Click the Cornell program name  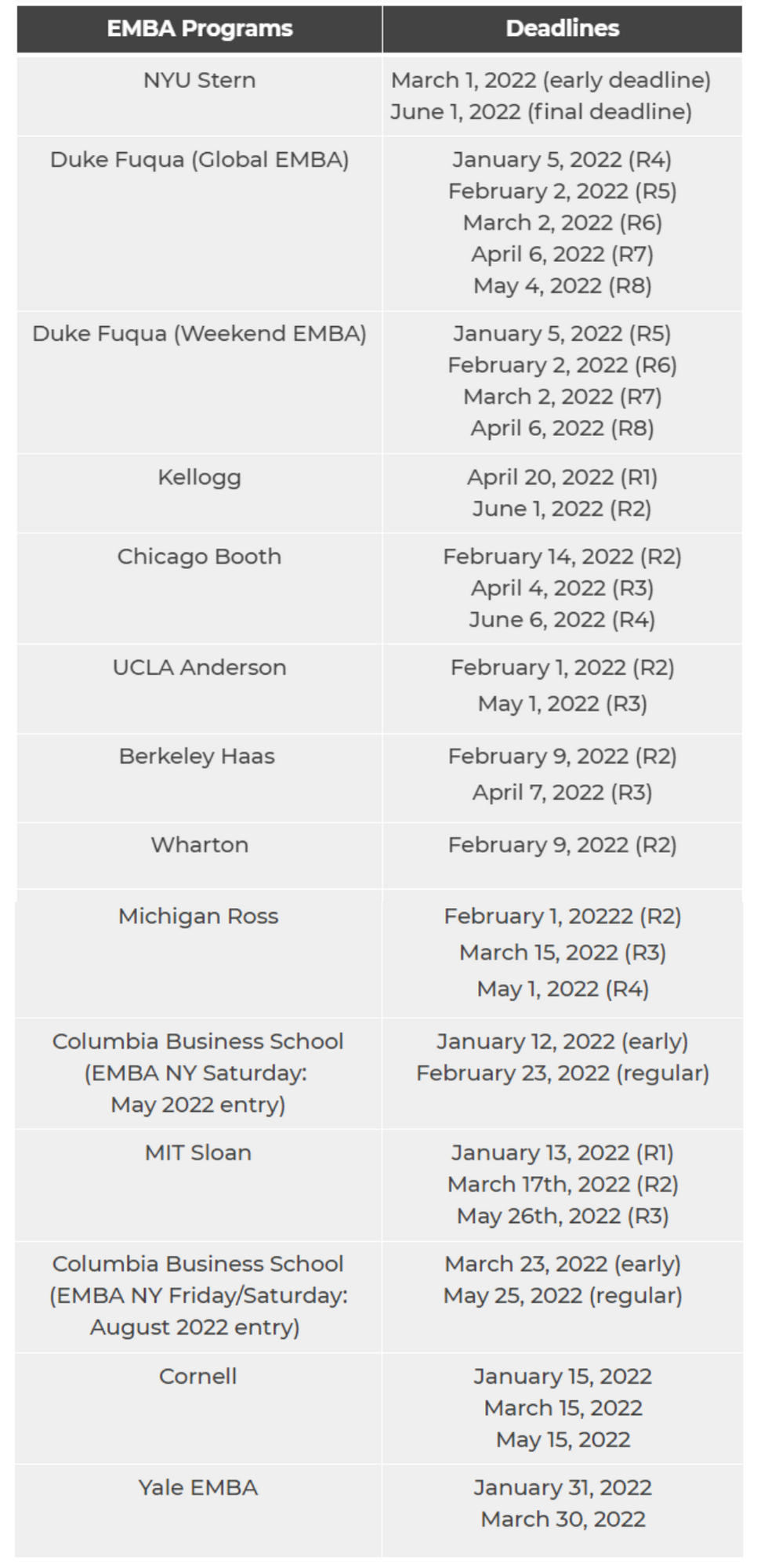(x=197, y=1377)
